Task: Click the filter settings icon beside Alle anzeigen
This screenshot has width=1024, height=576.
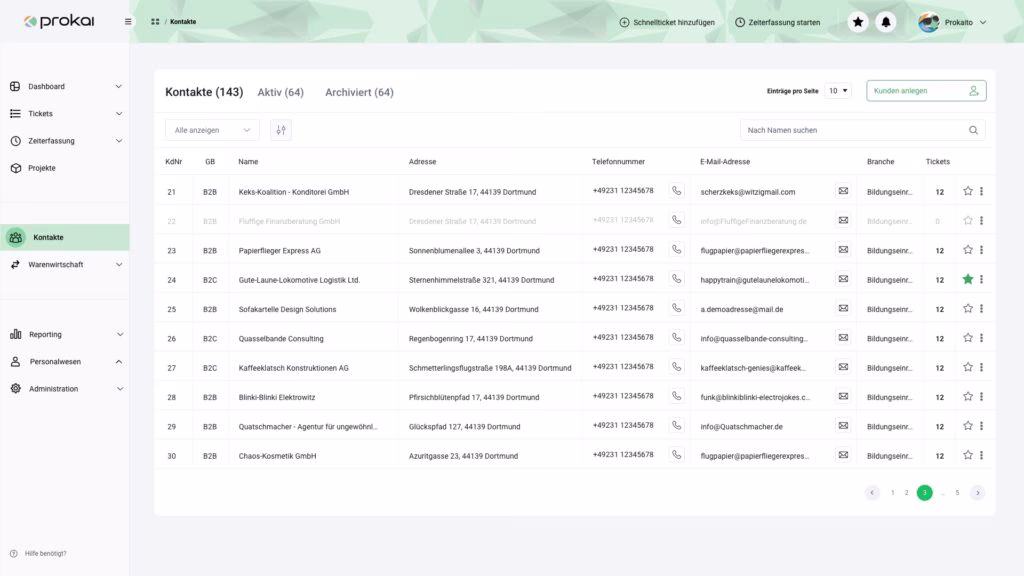Action: pyautogui.click(x=280, y=130)
